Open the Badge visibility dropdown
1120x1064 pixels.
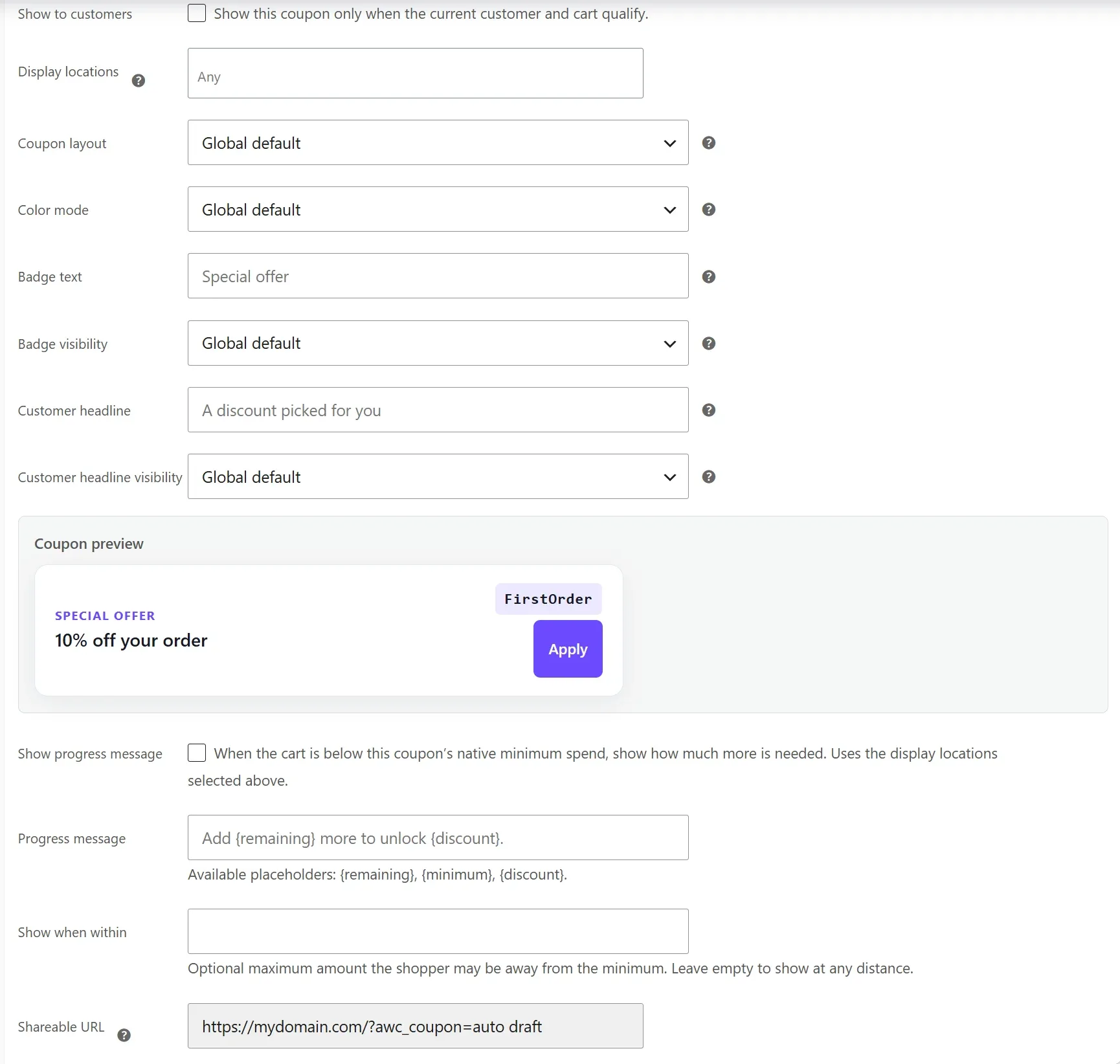[438, 343]
